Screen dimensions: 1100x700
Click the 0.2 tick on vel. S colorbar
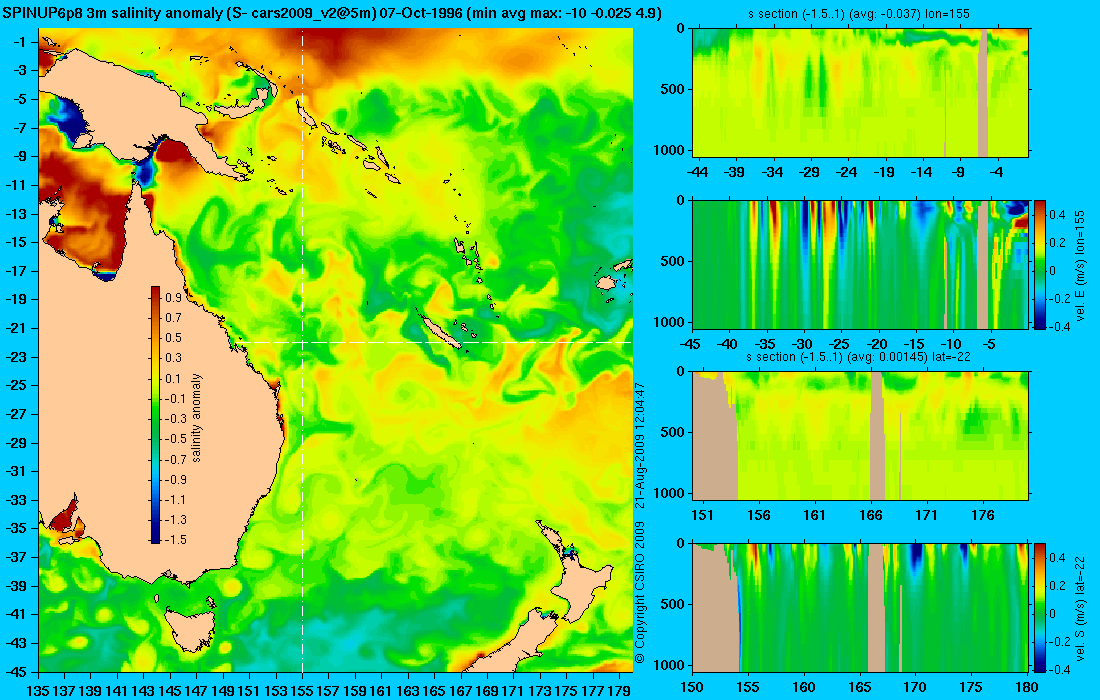(1057, 586)
